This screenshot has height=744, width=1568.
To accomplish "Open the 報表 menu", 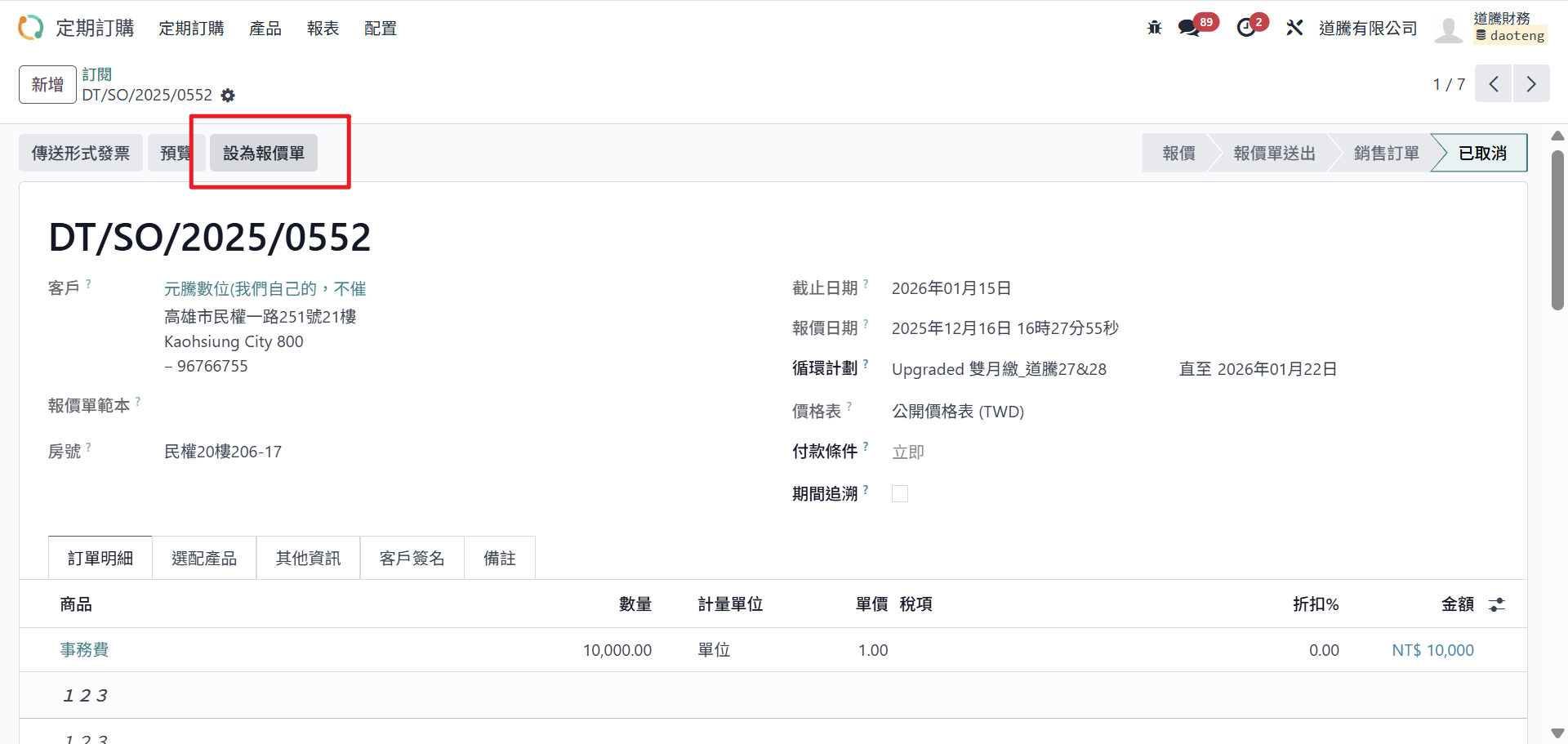I will (323, 29).
